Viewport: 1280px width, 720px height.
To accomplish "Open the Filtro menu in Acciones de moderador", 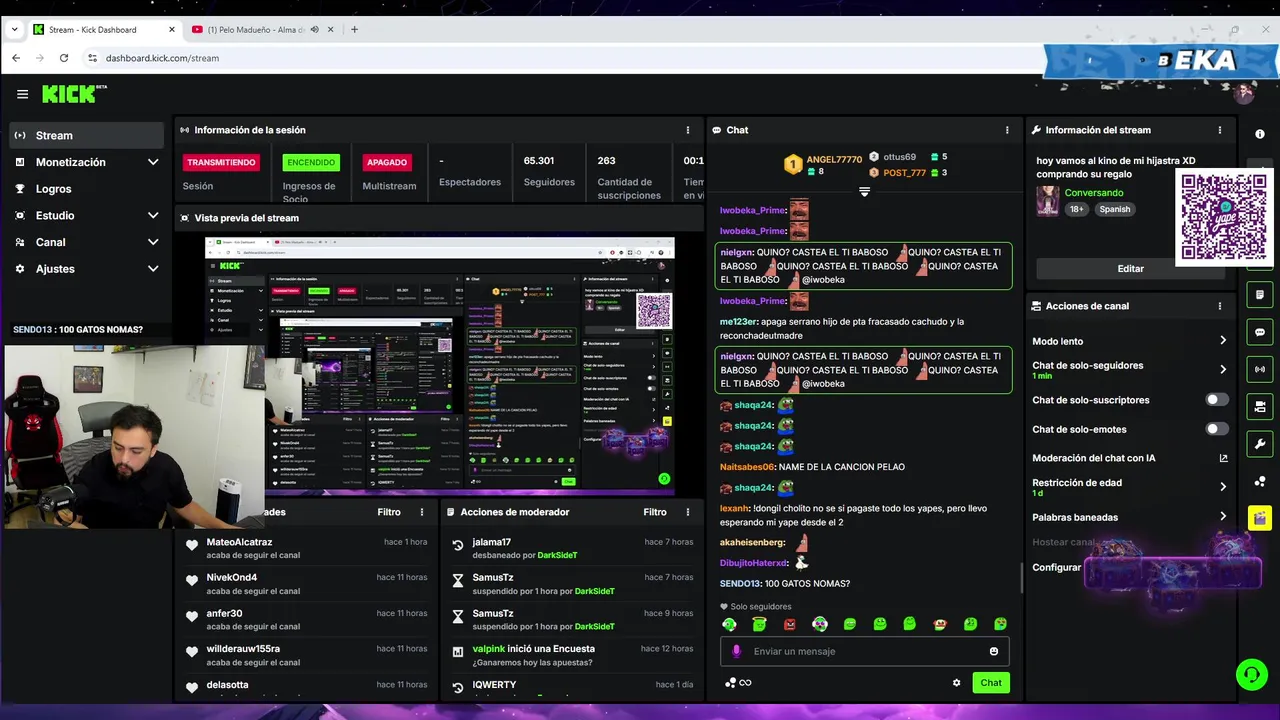I will pos(655,512).
